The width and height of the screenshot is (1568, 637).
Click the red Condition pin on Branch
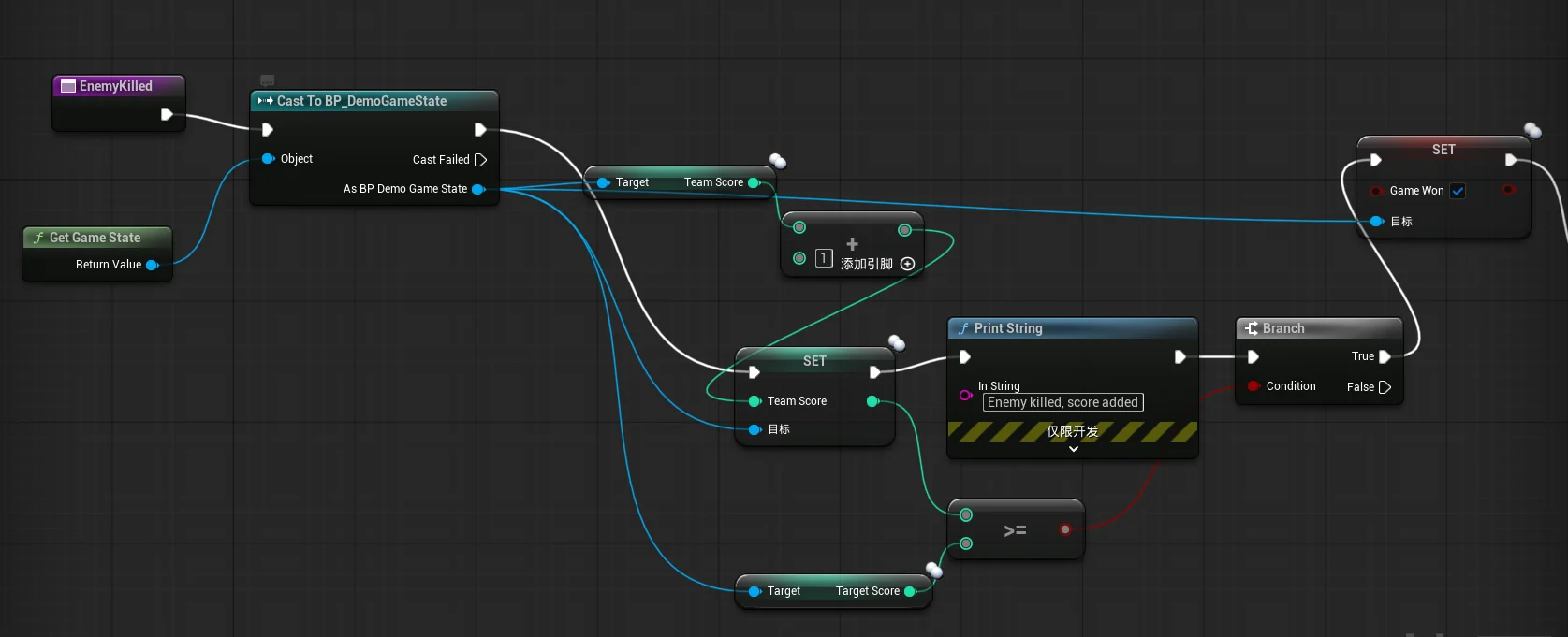click(1253, 386)
